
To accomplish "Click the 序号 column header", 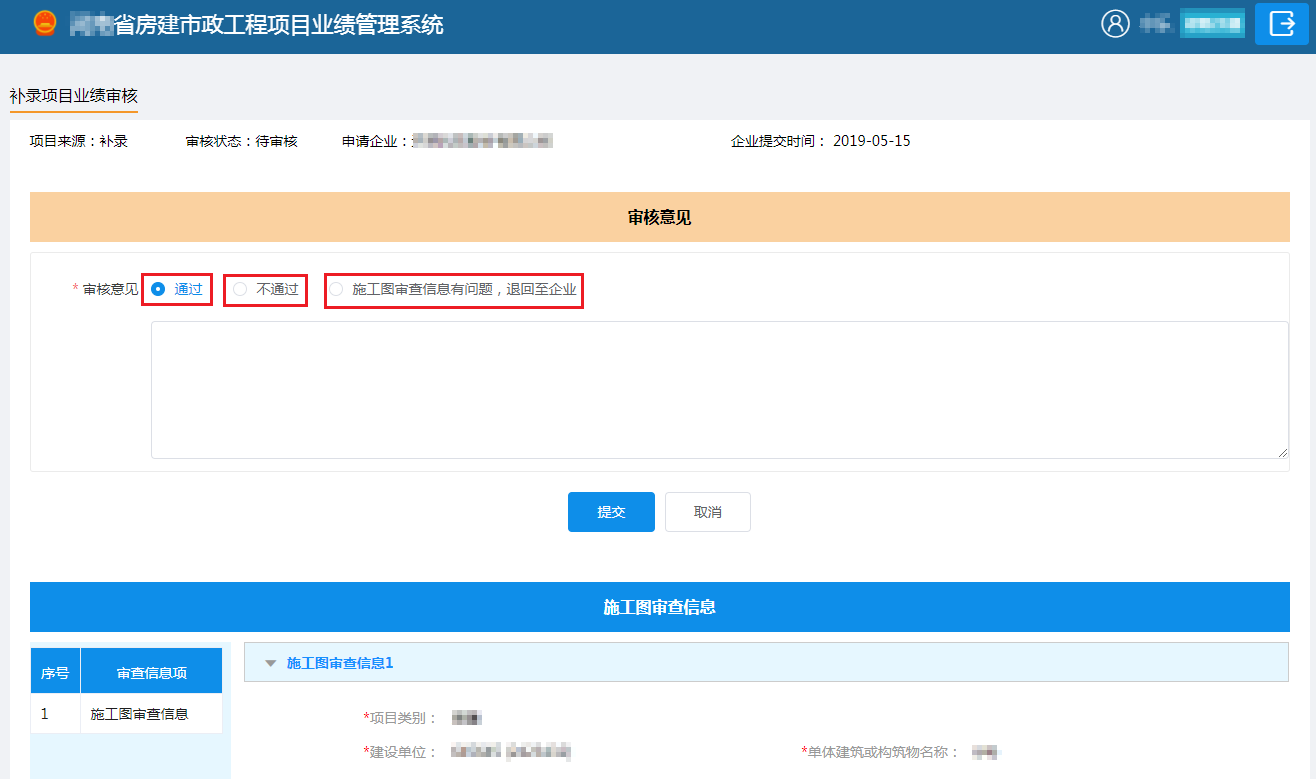I will coord(55,673).
